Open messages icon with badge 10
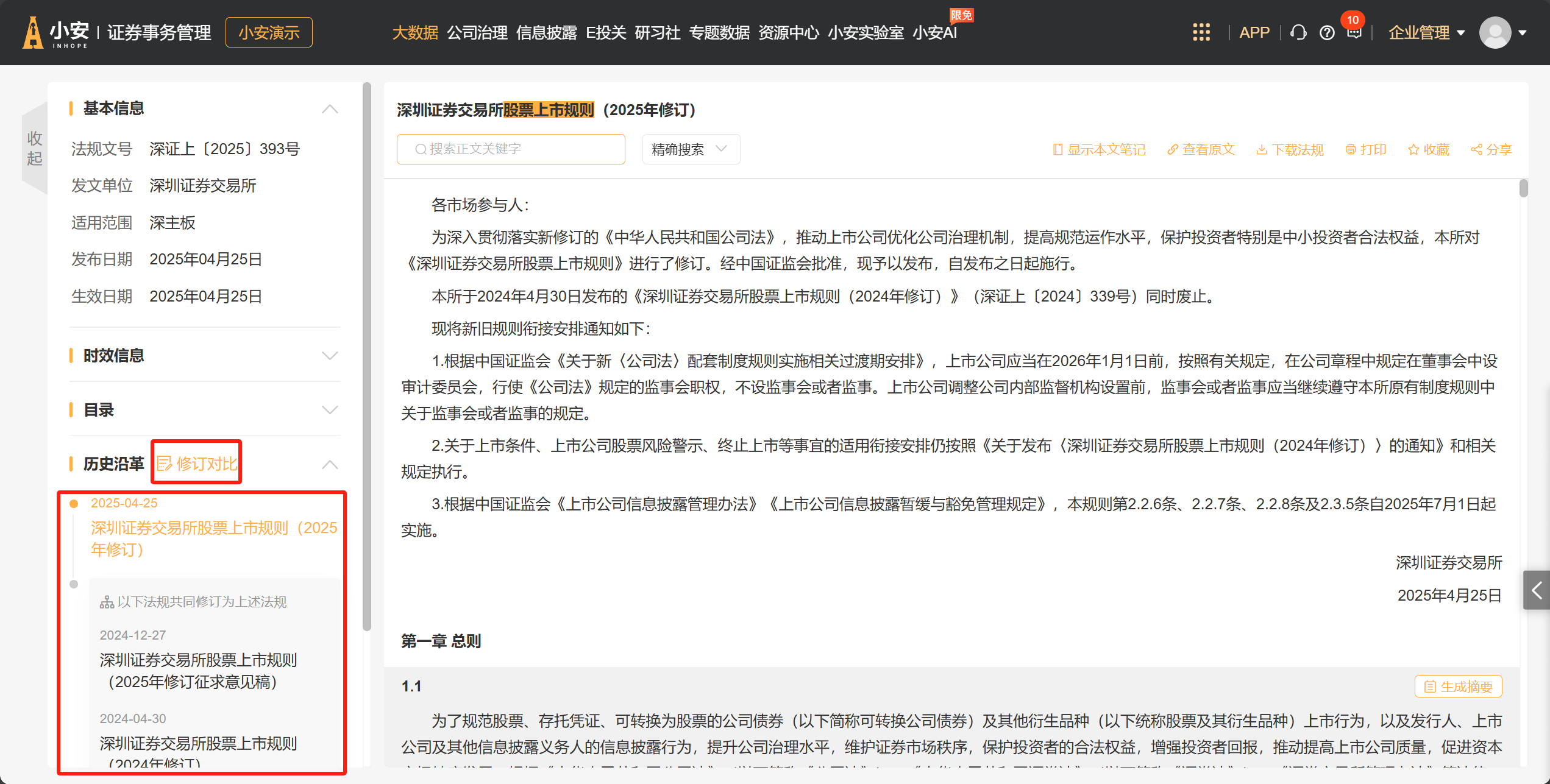The width and height of the screenshot is (1550, 784). tap(1354, 32)
